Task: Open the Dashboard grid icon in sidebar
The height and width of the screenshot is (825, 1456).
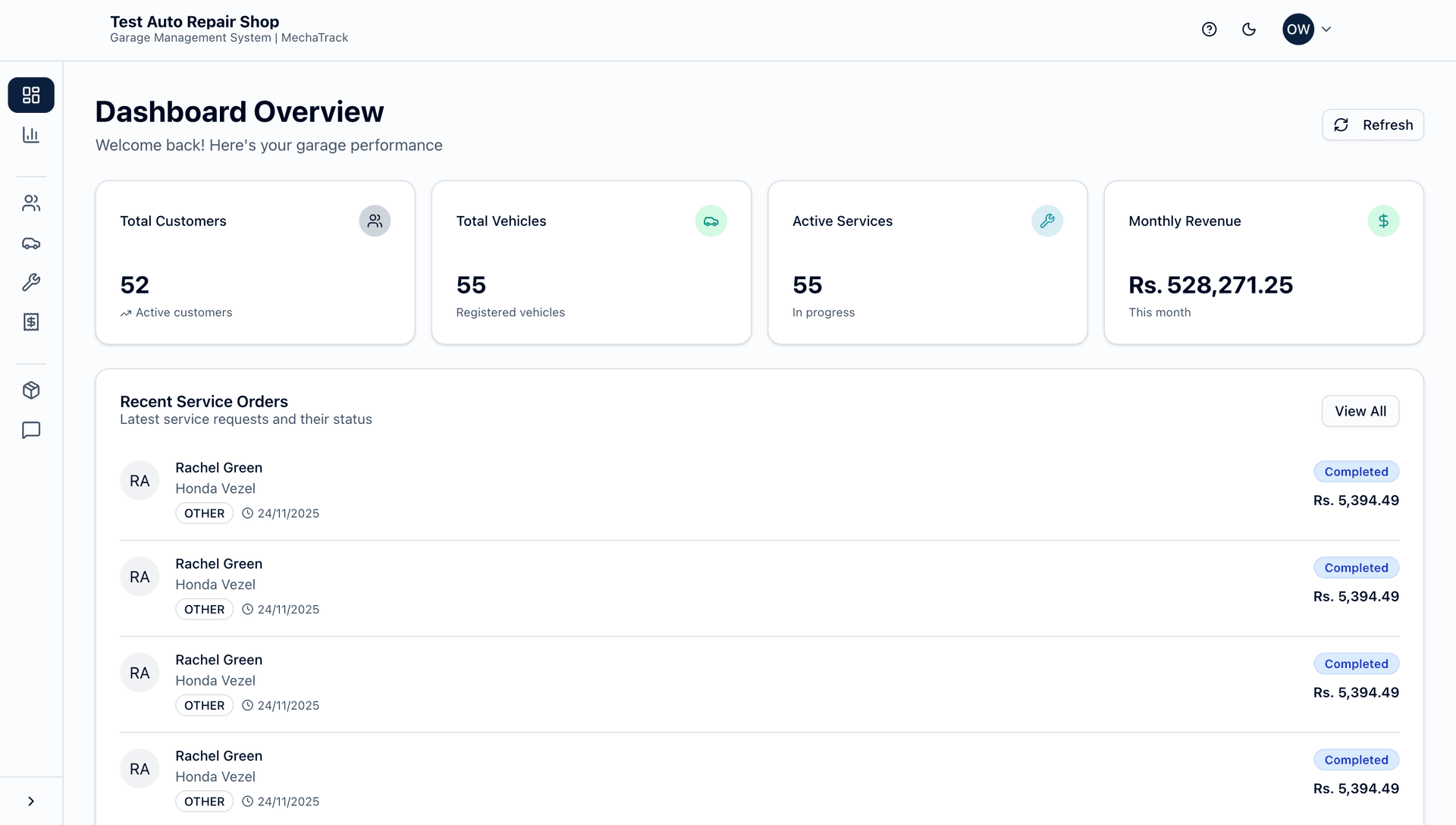Action: pos(30,95)
